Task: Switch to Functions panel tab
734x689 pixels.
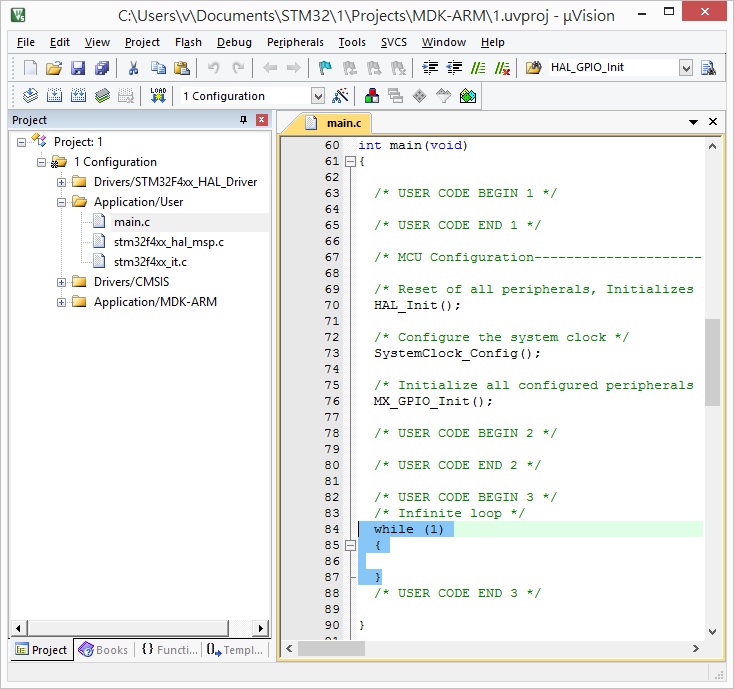Action: pos(169,650)
